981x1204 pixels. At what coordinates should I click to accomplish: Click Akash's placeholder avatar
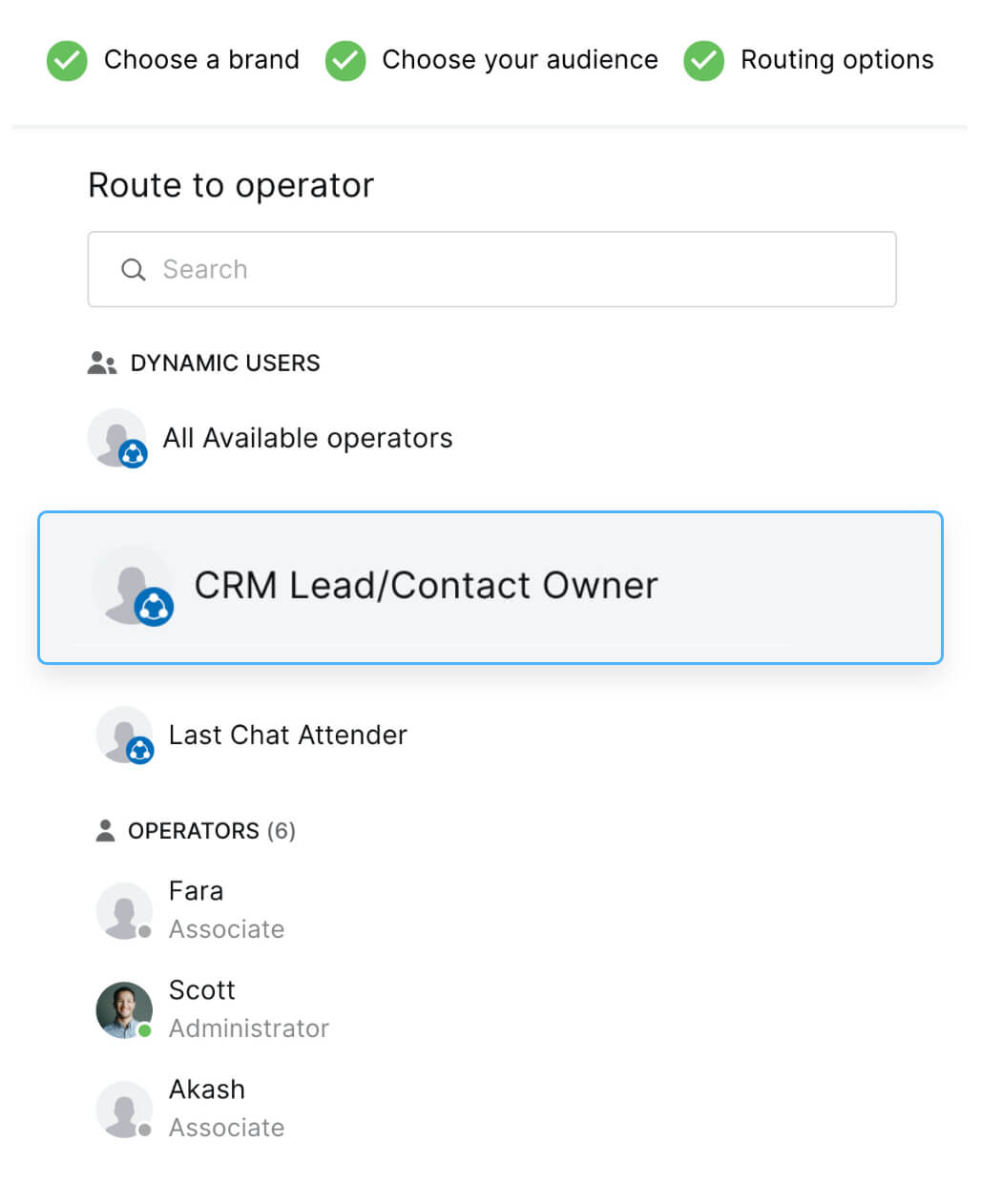(x=124, y=1109)
